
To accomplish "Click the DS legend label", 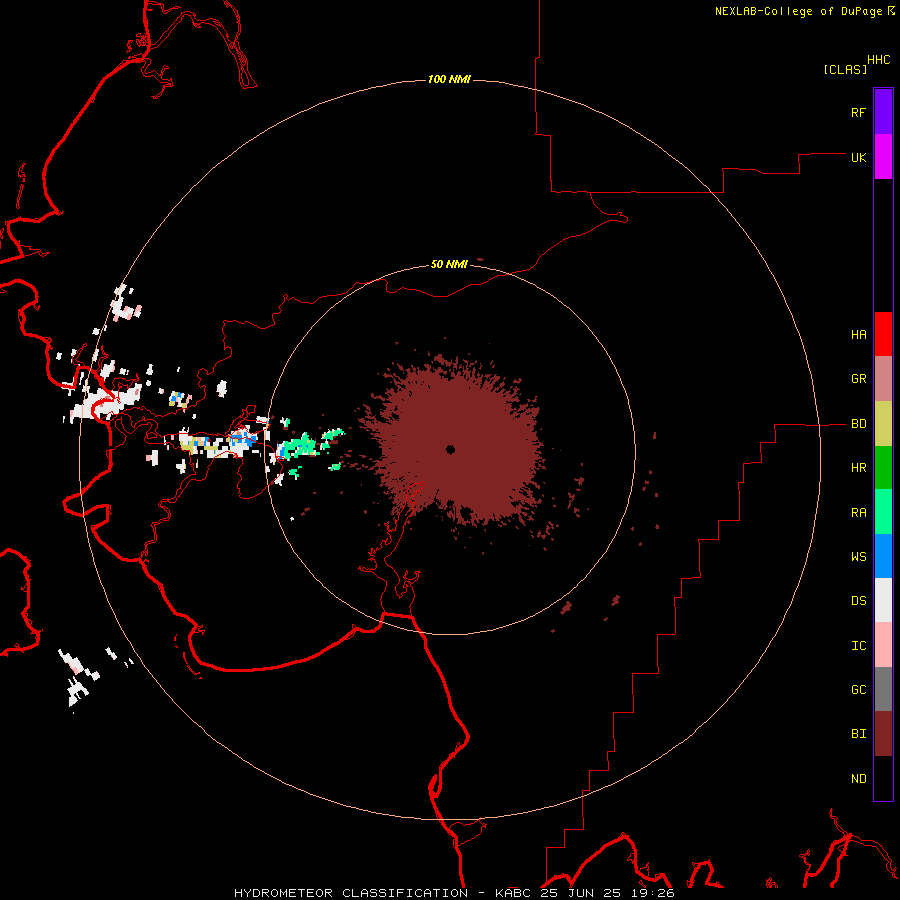I will (x=858, y=600).
